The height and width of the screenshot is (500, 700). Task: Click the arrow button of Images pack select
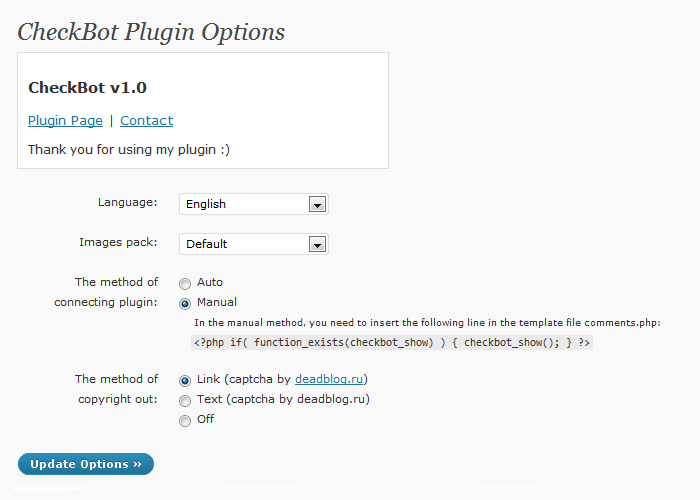click(x=317, y=244)
